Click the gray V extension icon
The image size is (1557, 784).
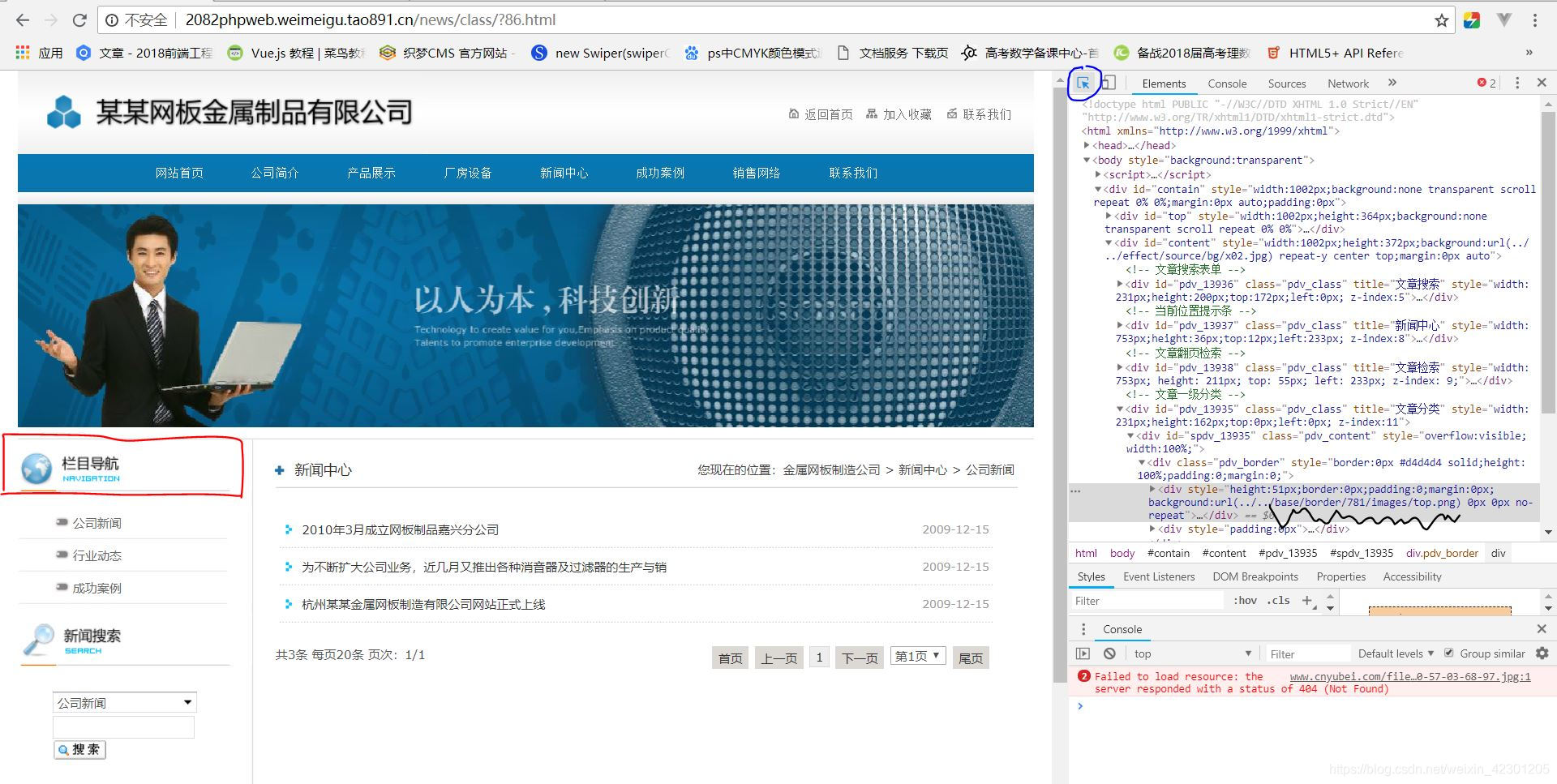(x=1503, y=20)
